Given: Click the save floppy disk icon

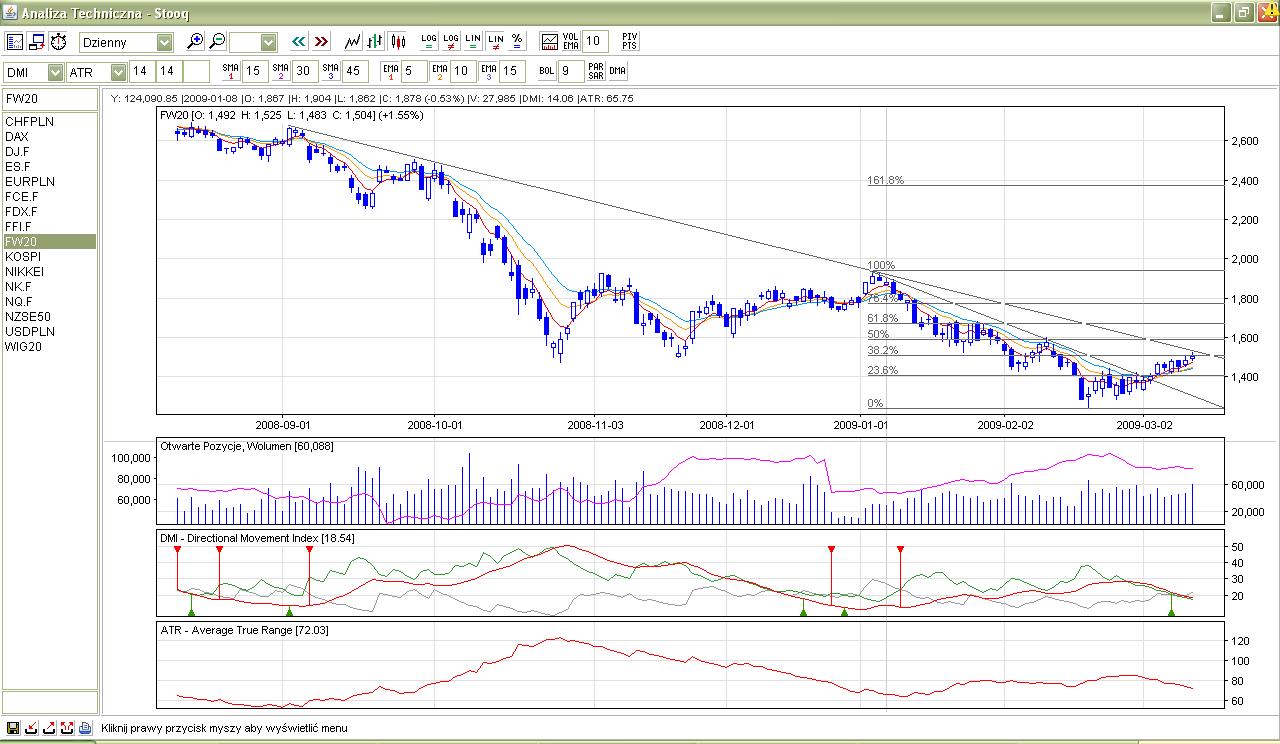Looking at the screenshot, I should click(13, 728).
